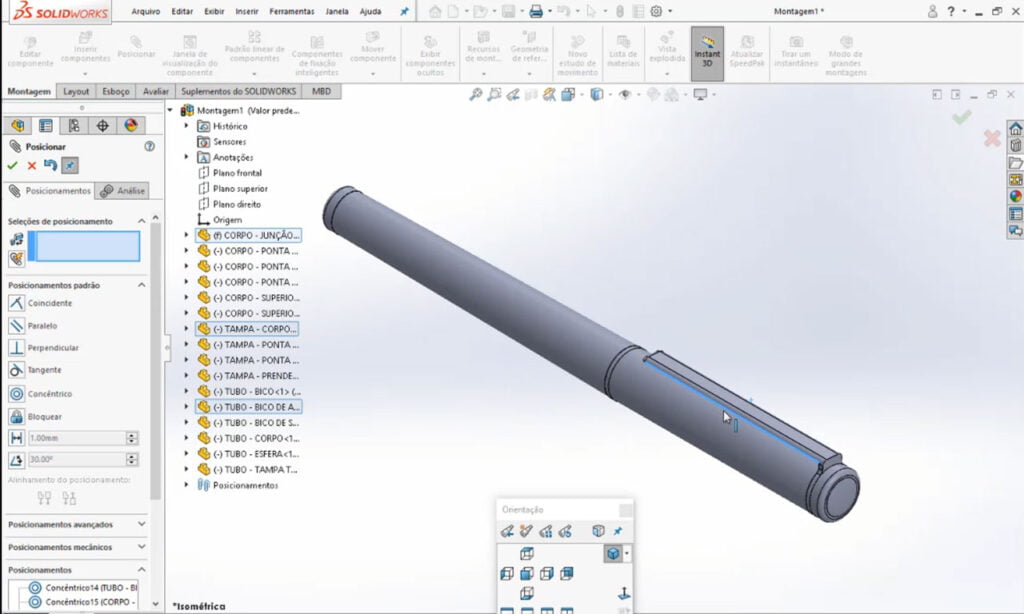The width and height of the screenshot is (1024, 614).
Task: Pin the Orientação popup
Action: point(618,531)
